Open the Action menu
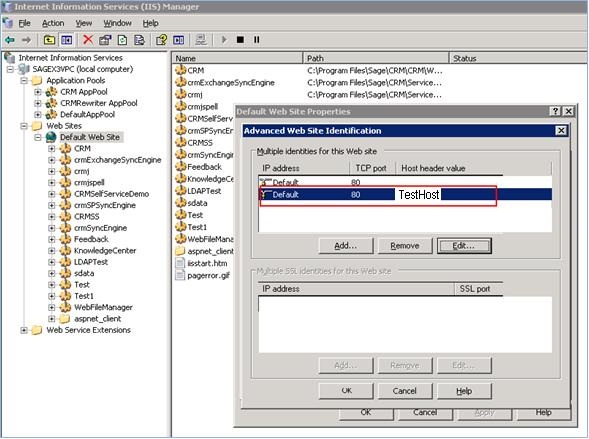 [53, 23]
